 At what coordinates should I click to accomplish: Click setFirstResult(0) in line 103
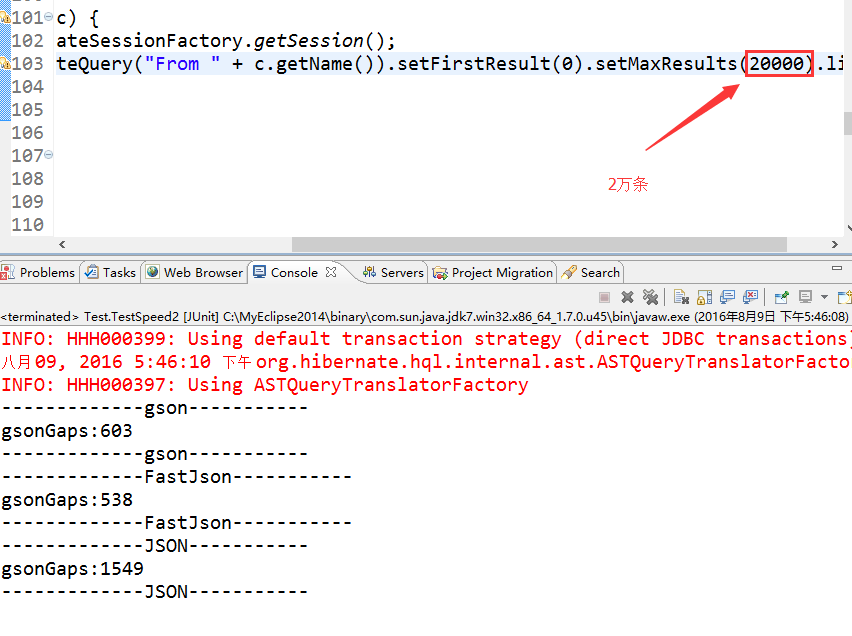(490, 64)
